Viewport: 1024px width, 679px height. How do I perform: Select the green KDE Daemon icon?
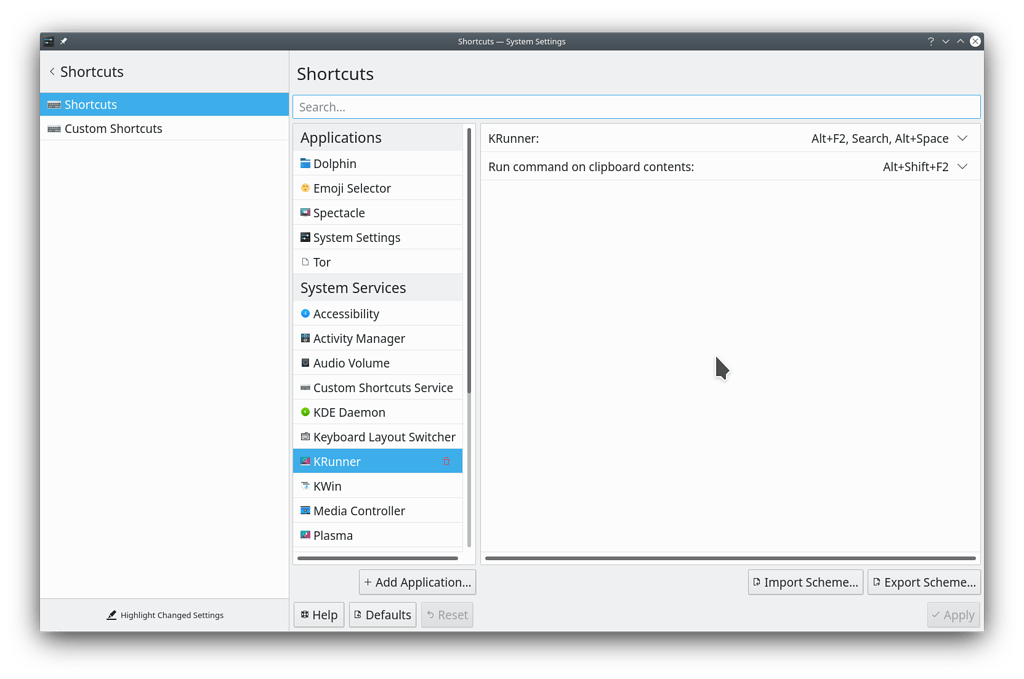303,412
